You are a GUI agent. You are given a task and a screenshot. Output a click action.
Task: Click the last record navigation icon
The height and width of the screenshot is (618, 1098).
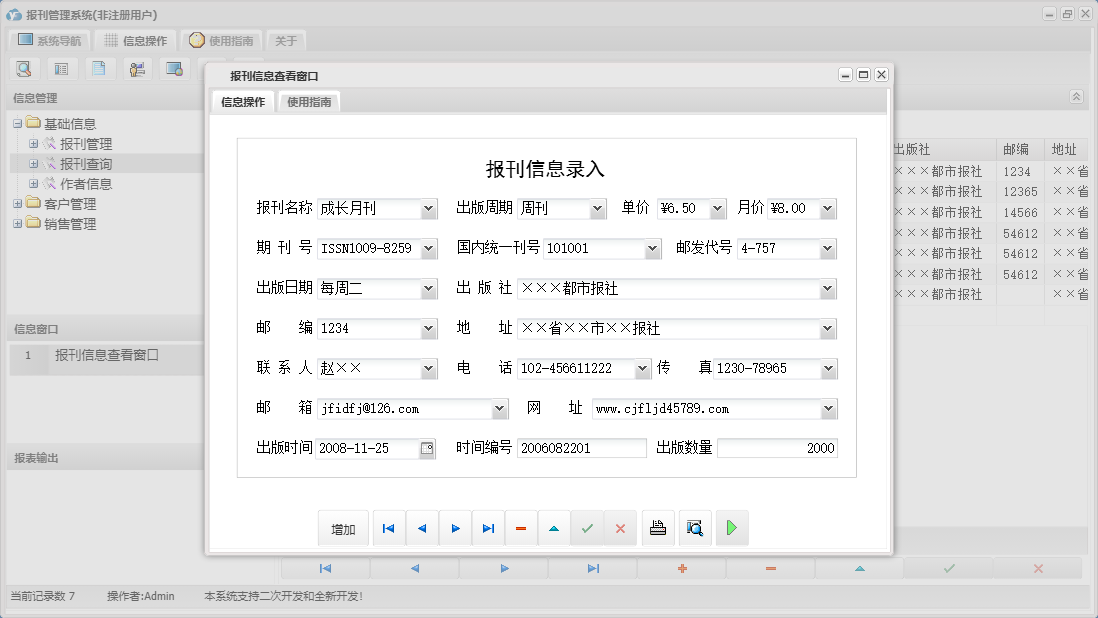488,528
